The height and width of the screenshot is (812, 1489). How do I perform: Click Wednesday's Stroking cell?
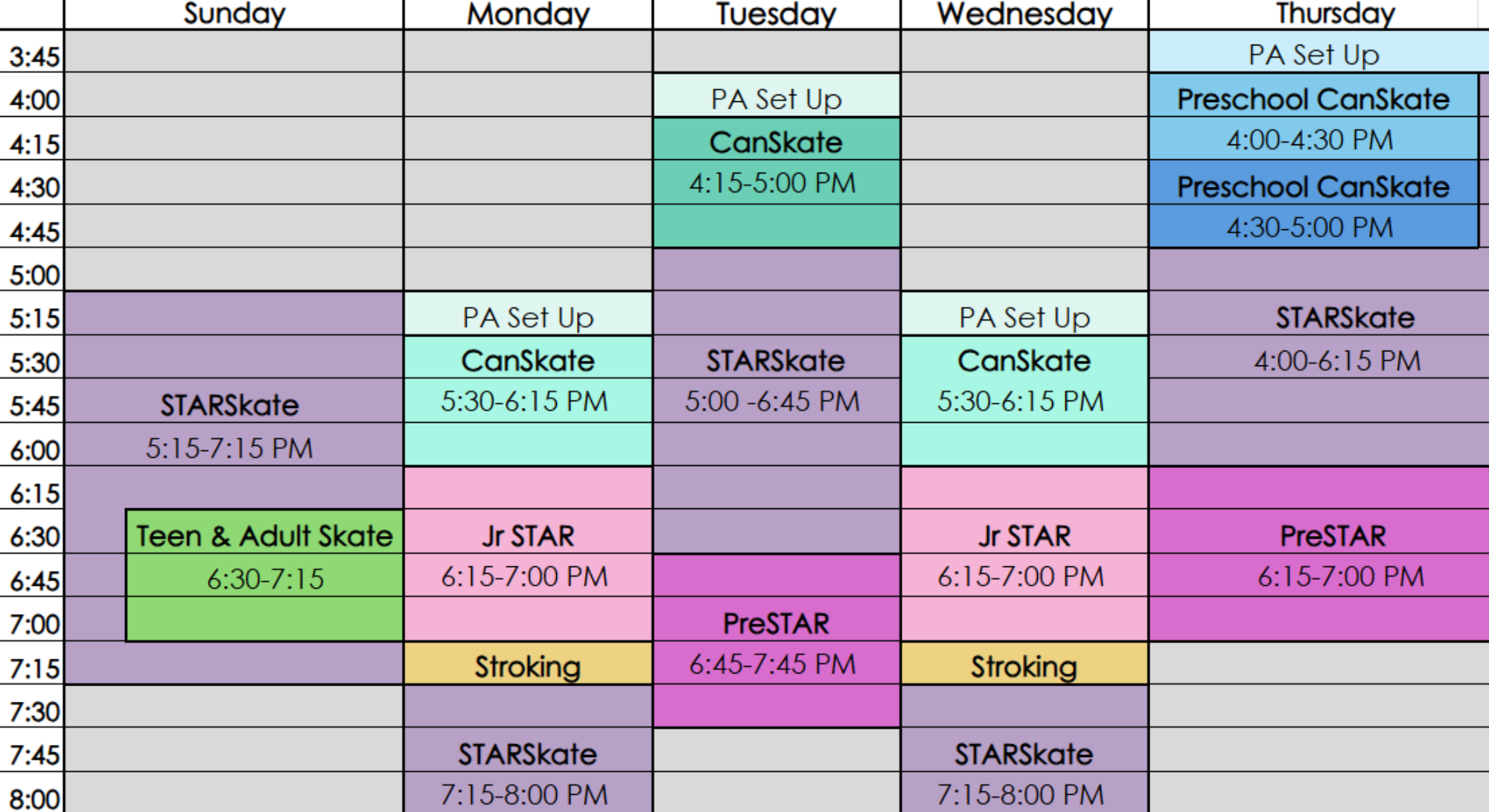pos(1024,663)
